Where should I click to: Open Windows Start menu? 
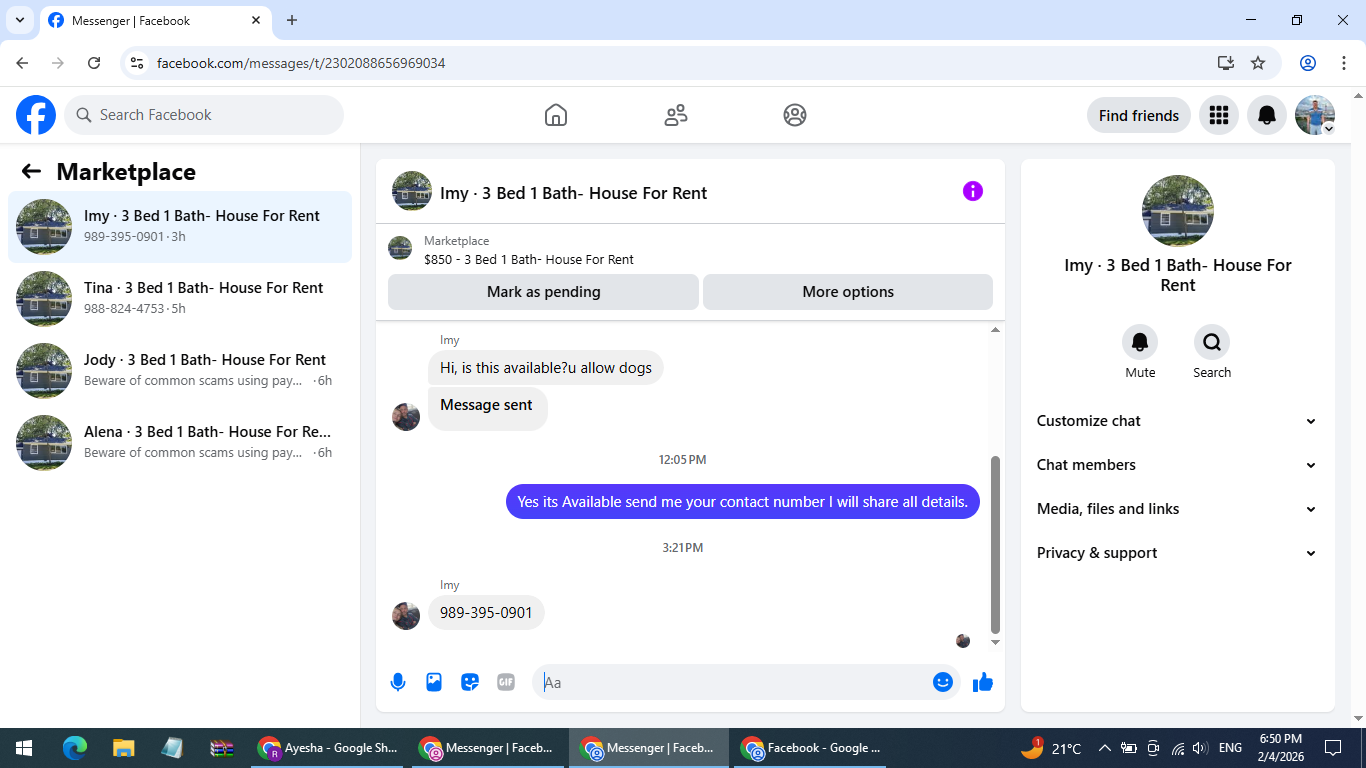(24, 748)
